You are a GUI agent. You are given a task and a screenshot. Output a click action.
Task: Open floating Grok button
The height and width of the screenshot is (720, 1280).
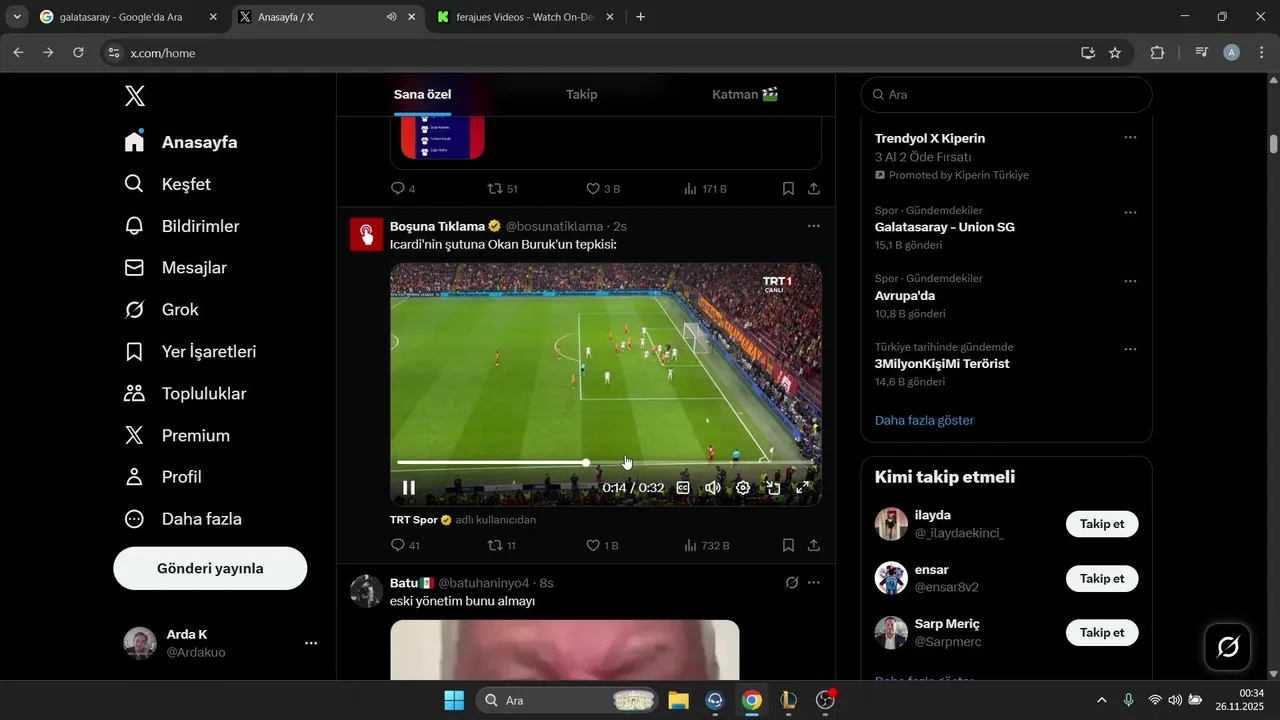pos(1228,647)
